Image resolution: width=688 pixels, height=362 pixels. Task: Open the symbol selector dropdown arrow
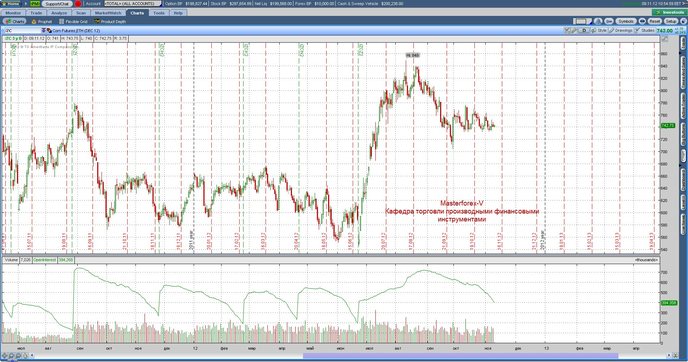(x=43, y=31)
